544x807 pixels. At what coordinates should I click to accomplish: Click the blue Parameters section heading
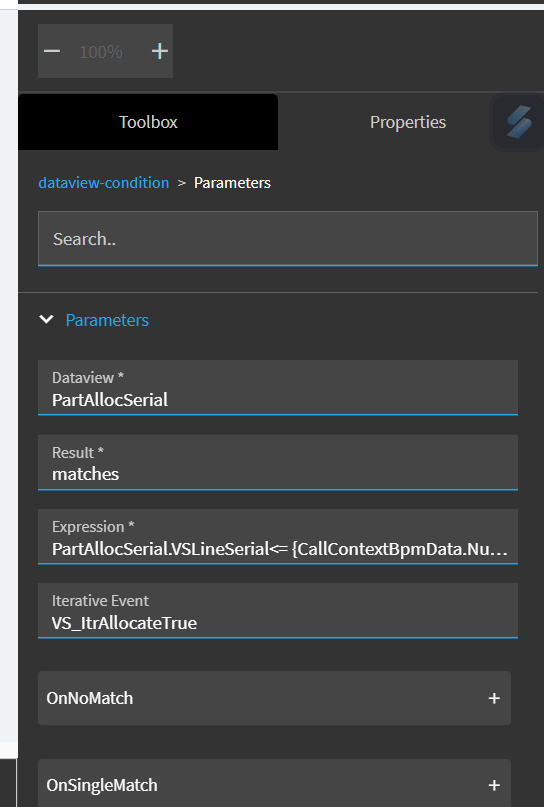tap(107, 320)
